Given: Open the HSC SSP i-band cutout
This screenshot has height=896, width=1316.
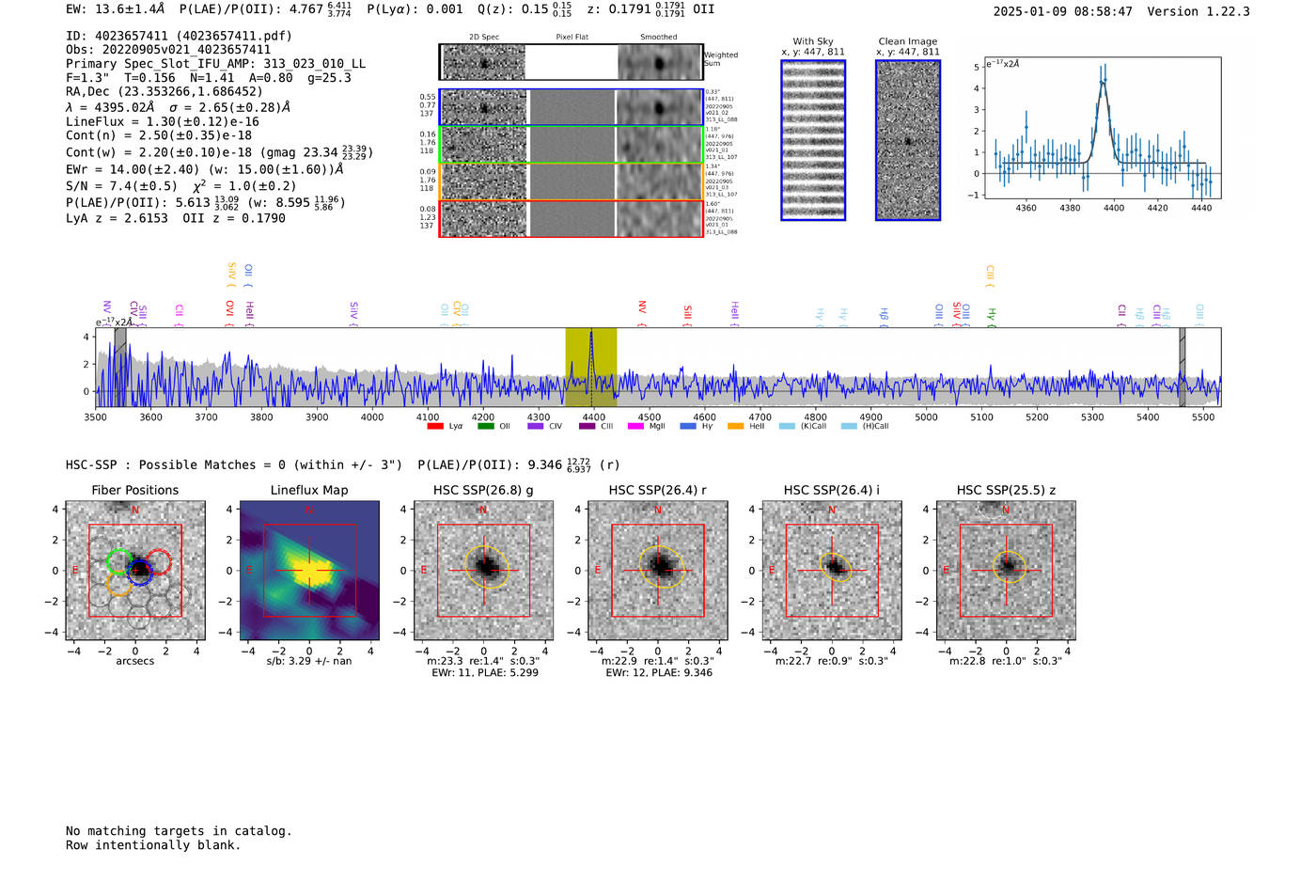Looking at the screenshot, I should point(832,571).
